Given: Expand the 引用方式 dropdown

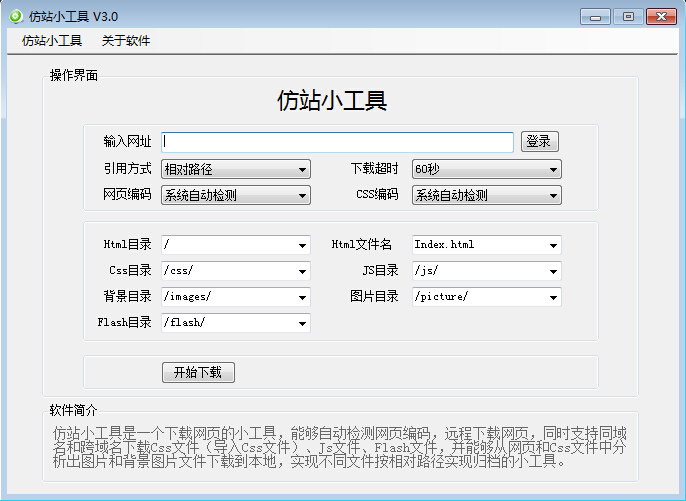Looking at the screenshot, I should click(236, 170).
